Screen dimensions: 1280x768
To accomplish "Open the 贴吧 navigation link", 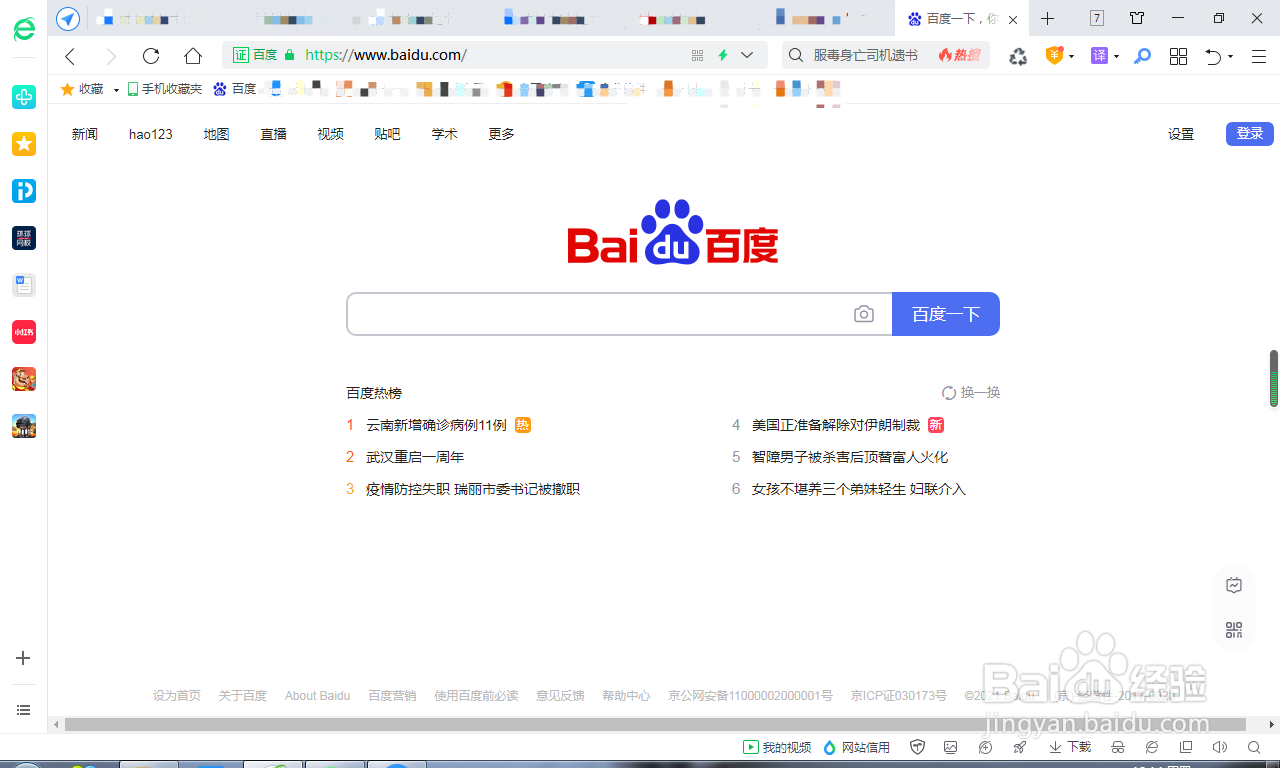I will click(x=387, y=134).
